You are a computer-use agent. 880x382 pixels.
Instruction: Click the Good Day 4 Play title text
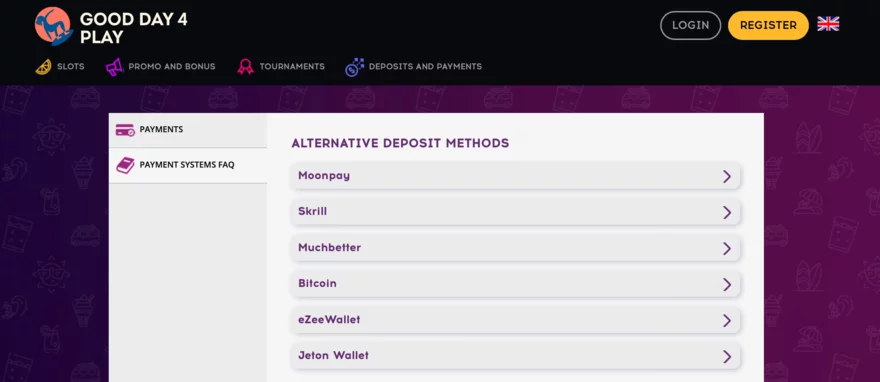pos(134,28)
